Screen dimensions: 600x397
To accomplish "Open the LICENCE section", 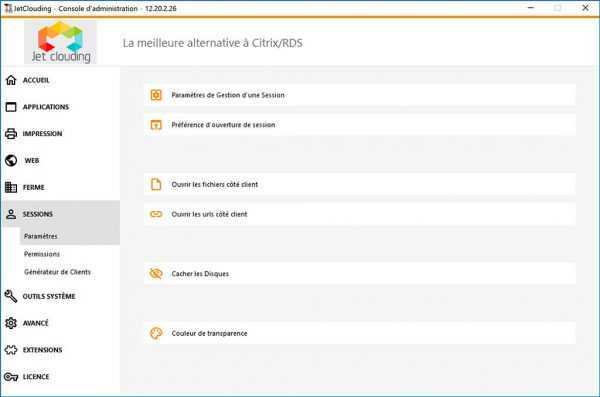I will (36, 377).
